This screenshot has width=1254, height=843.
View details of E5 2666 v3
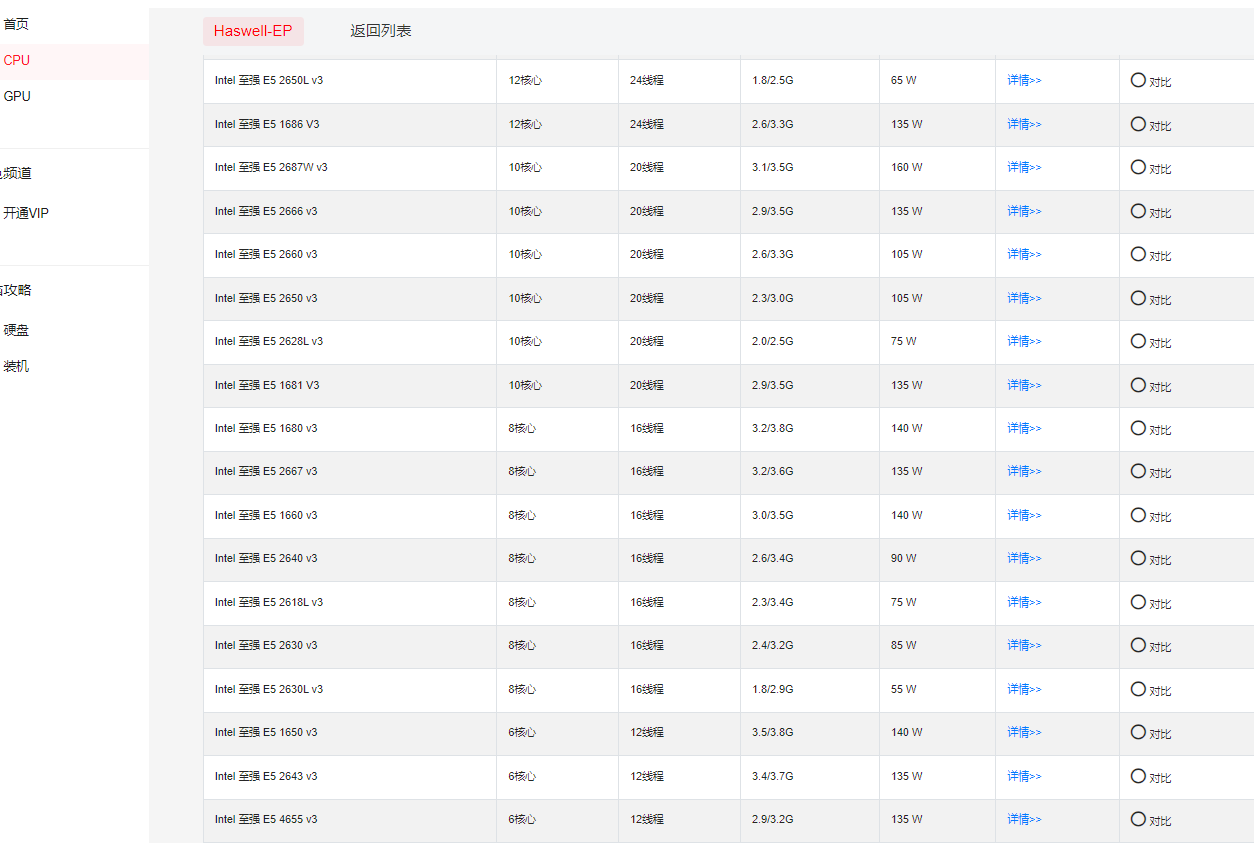[1024, 211]
